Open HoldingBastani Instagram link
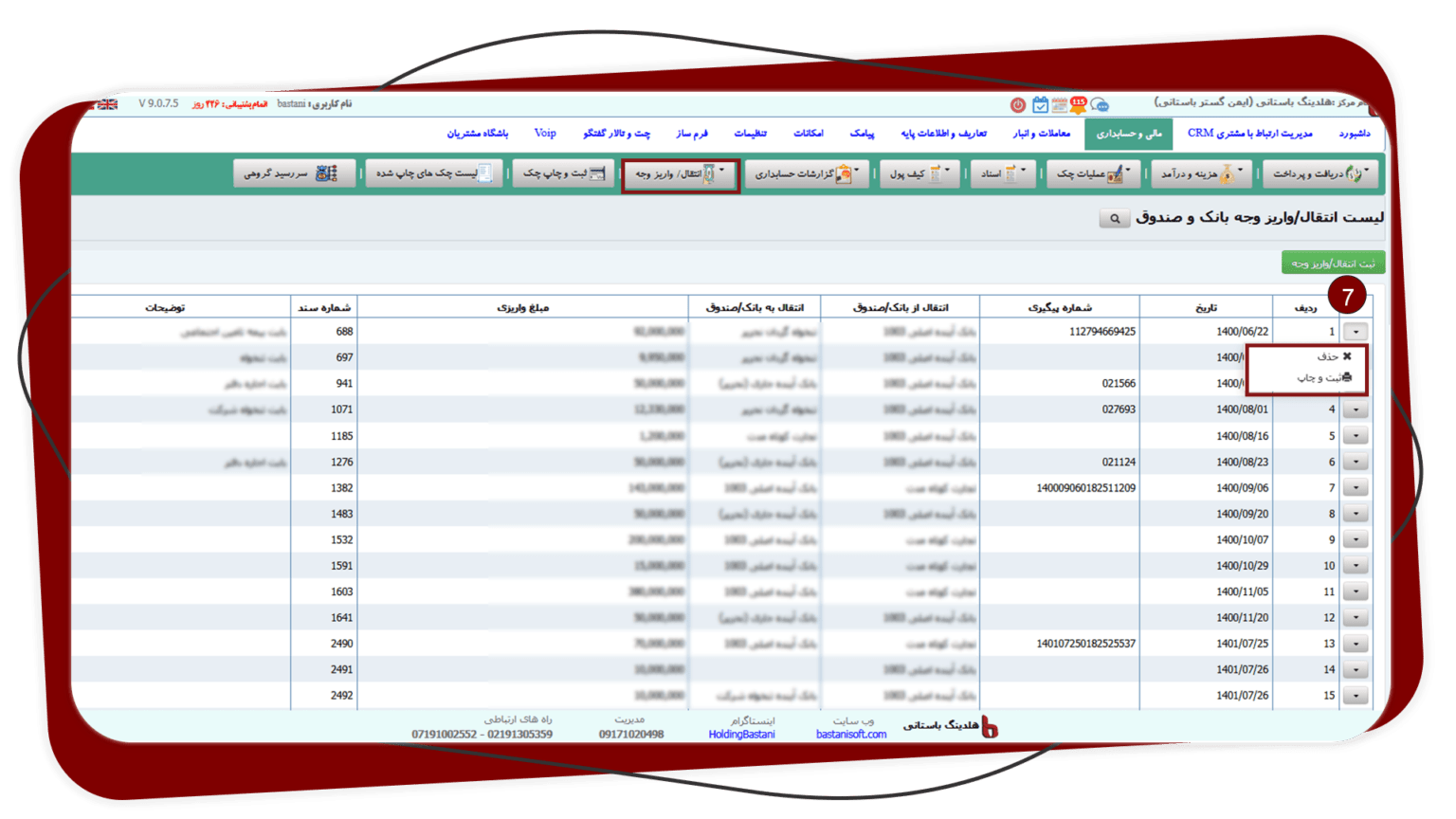This screenshot has width=1456, height=819. pos(741,735)
